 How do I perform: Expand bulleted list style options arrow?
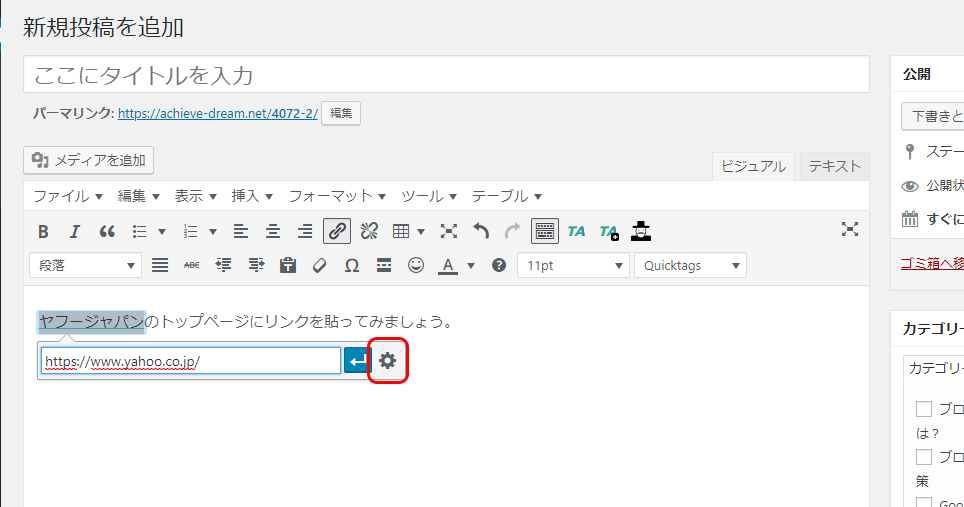(162, 232)
